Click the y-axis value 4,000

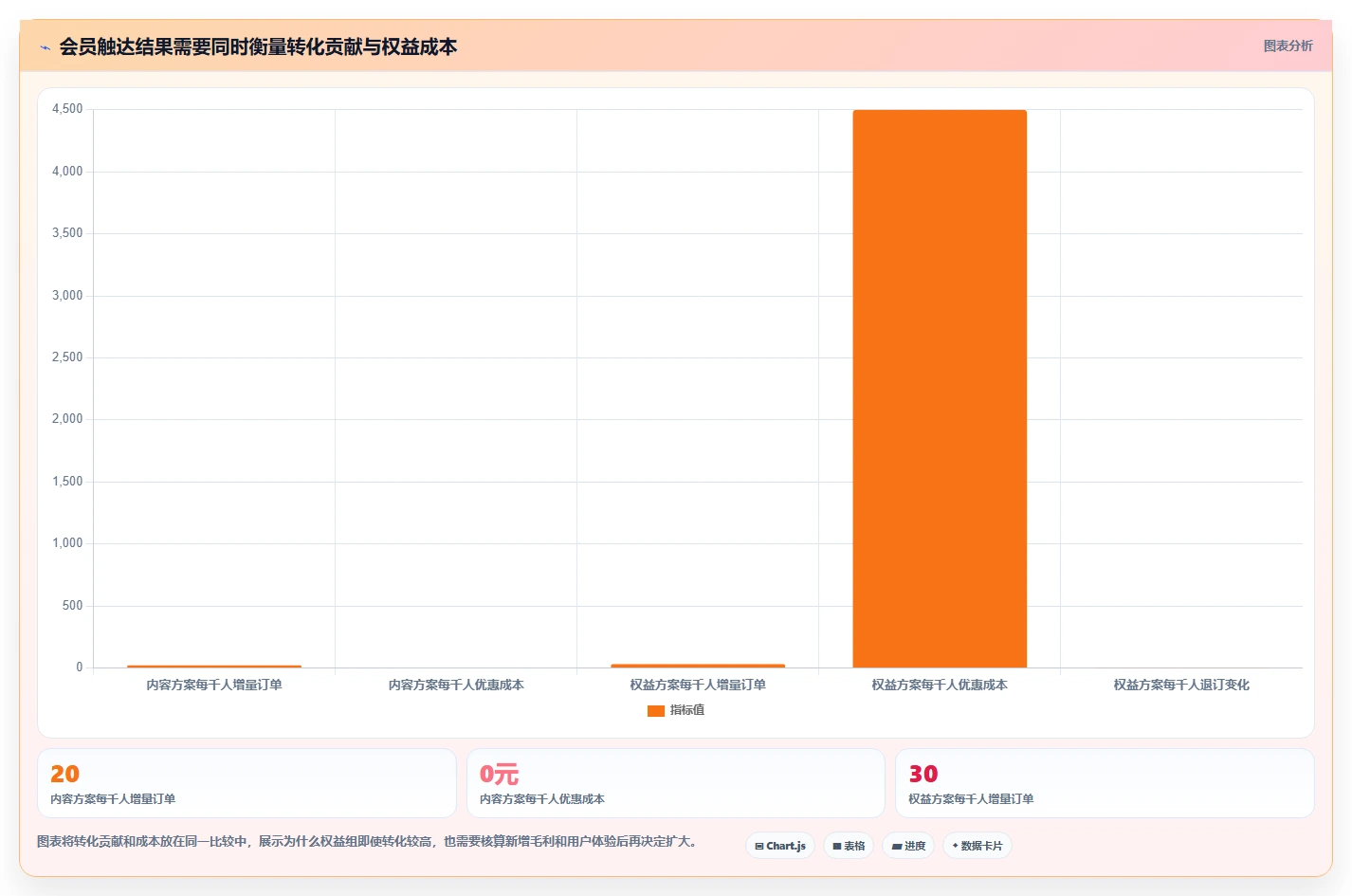click(x=67, y=172)
